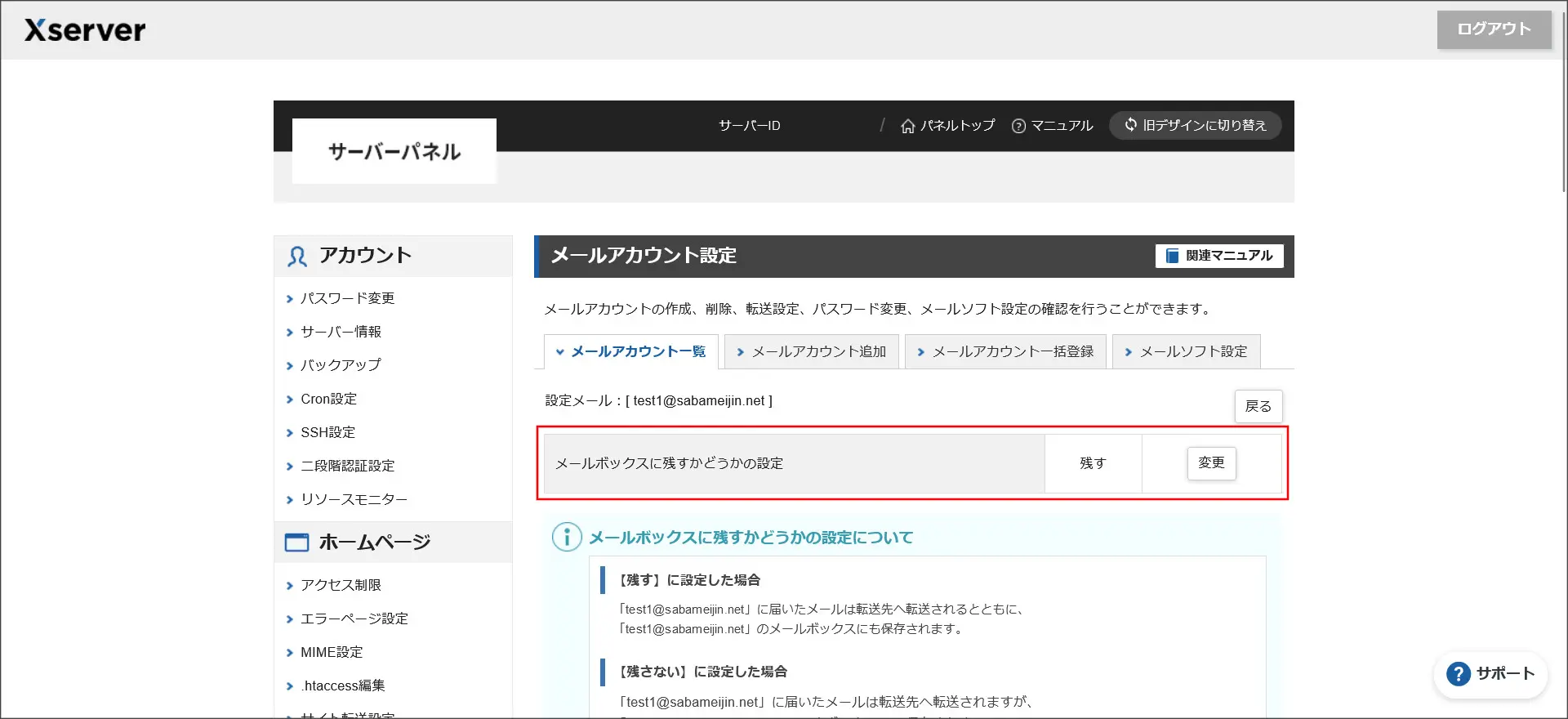Click the refresh icon on 旧デザインに切り替え
This screenshot has height=719, width=1568.
coord(1131,124)
